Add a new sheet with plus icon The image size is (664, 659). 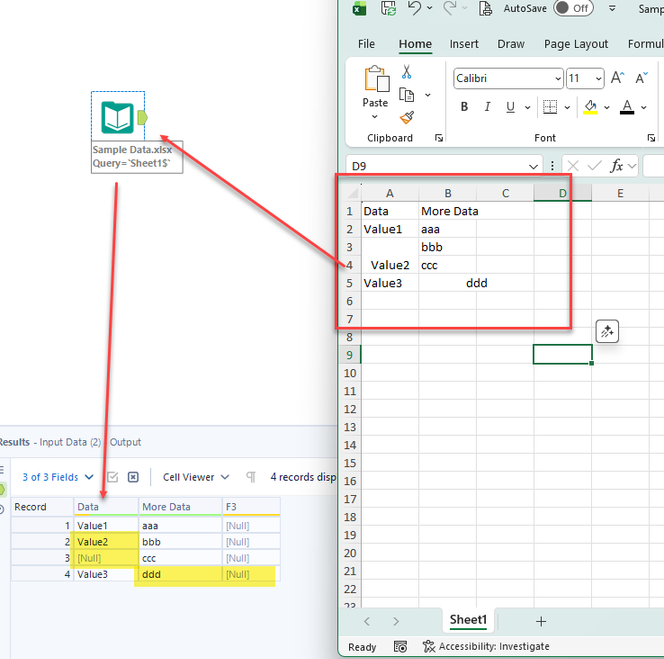pyautogui.click(x=541, y=621)
